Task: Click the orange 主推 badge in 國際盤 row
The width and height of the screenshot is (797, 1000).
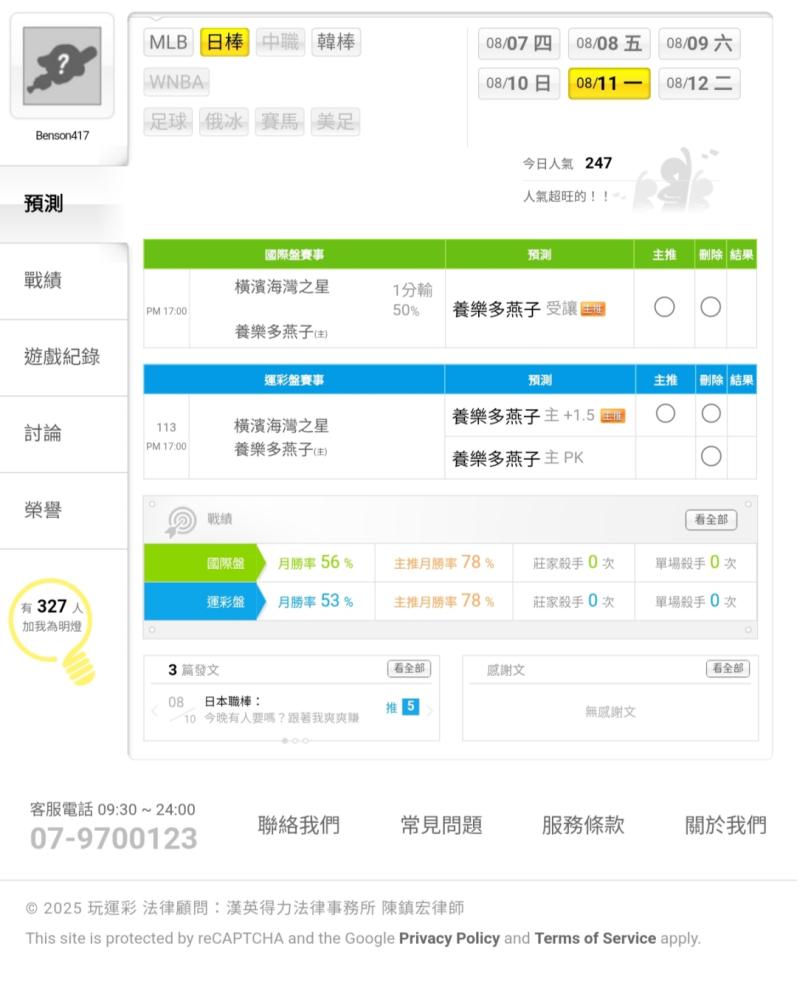Action: point(592,309)
